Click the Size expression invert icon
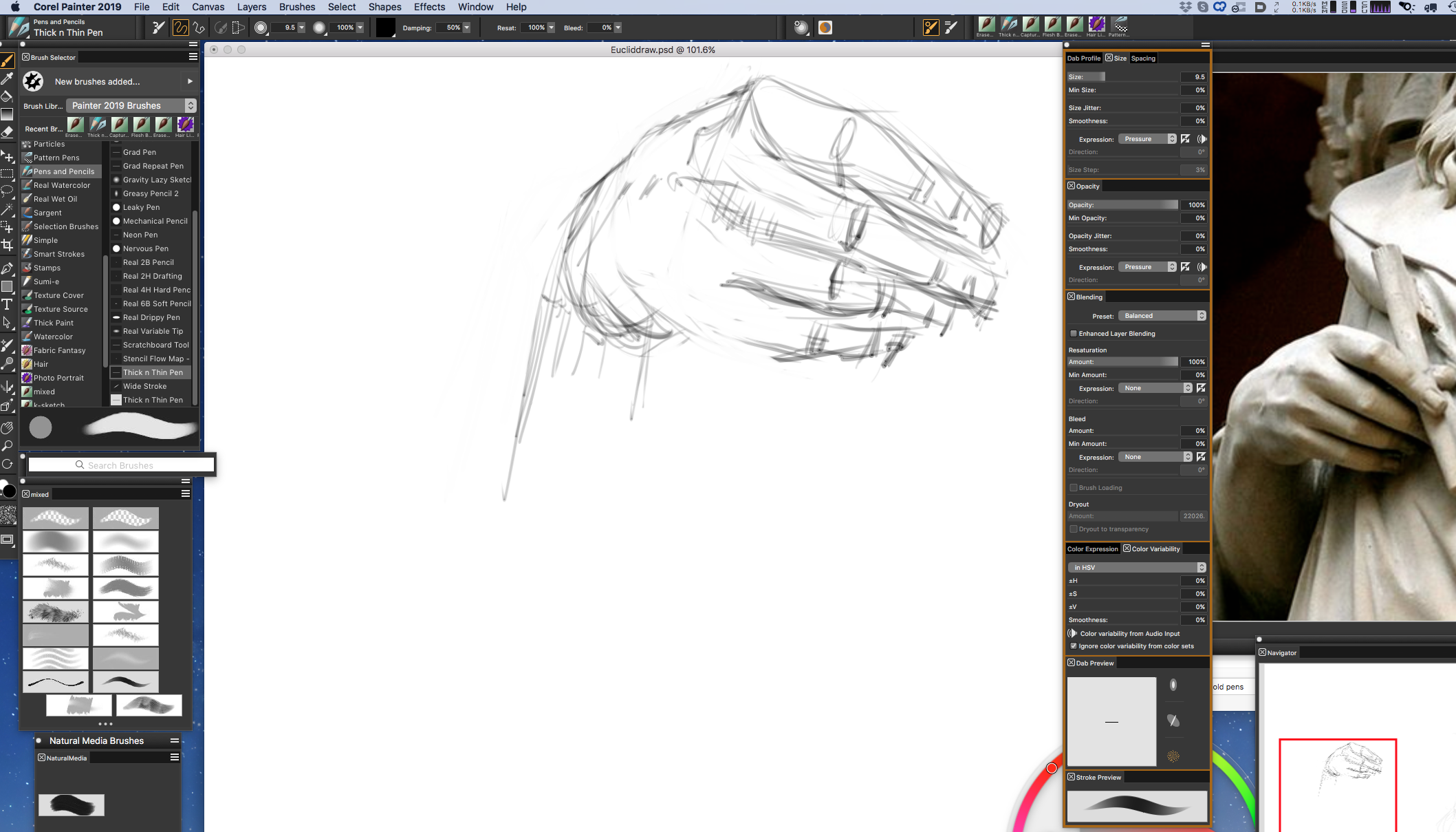The width and height of the screenshot is (1456, 832). click(1186, 139)
